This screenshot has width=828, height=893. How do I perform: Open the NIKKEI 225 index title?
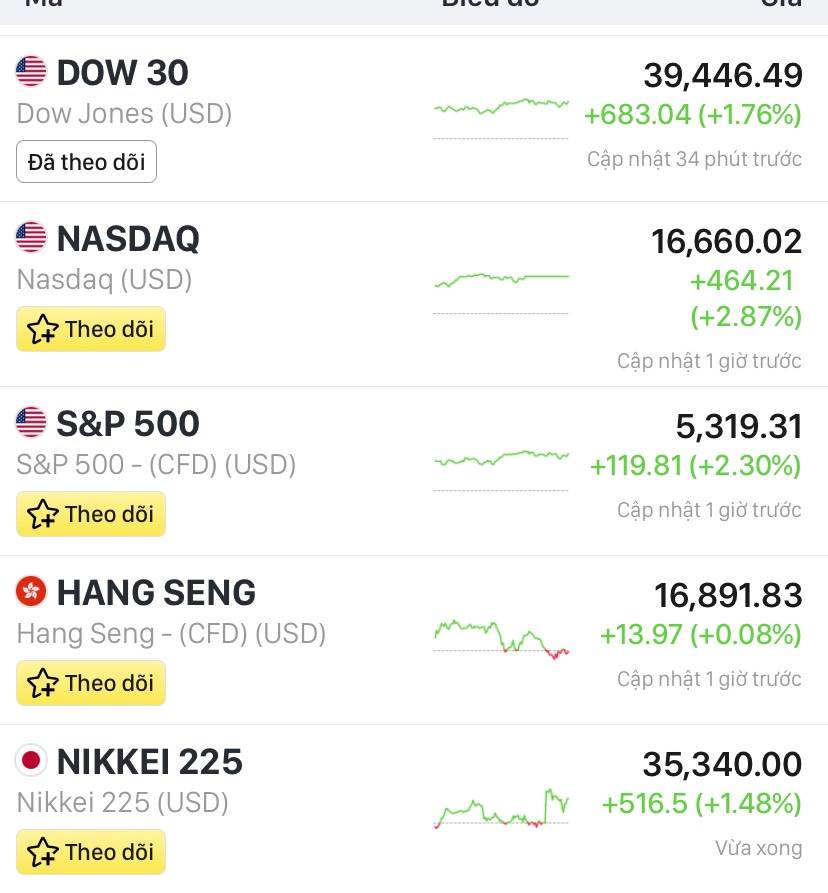pos(150,761)
